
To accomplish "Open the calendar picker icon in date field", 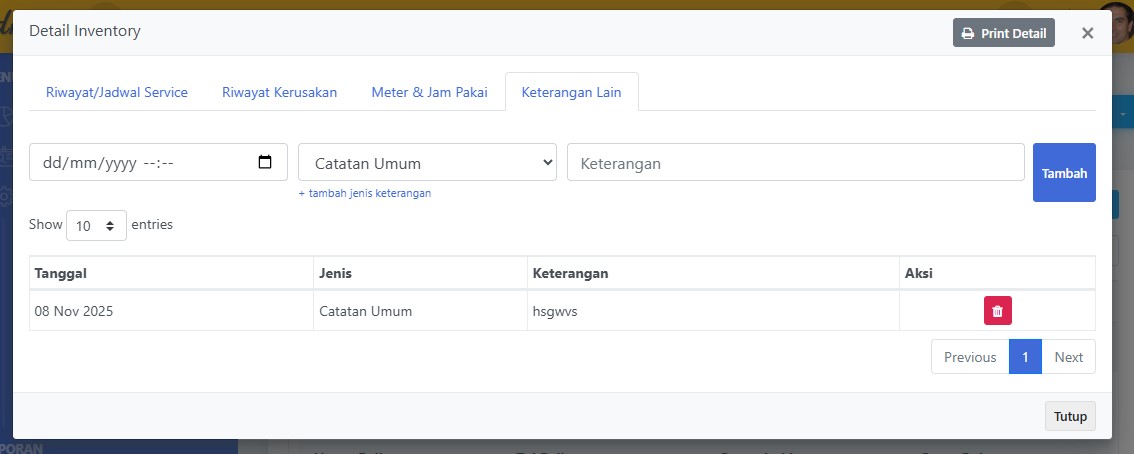I will [265, 162].
